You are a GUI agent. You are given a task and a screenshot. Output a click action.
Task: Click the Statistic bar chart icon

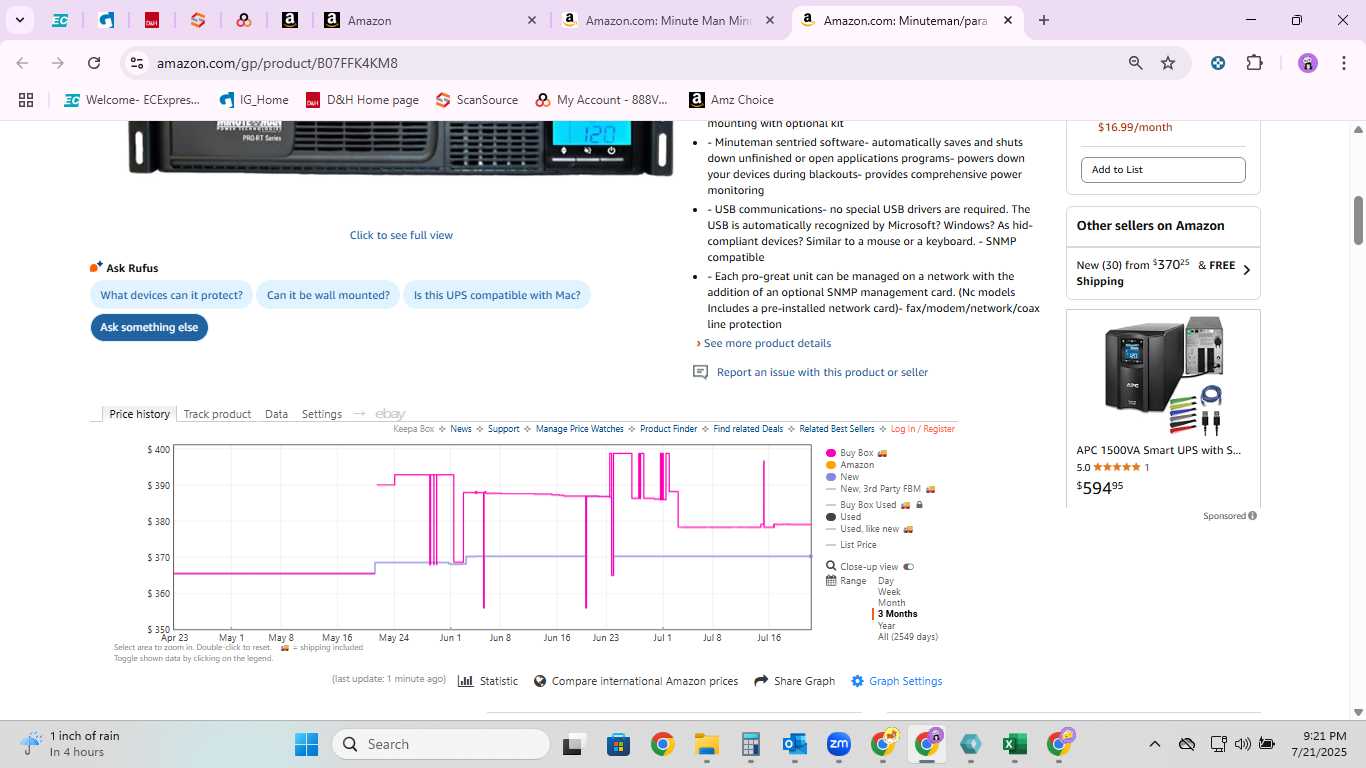[465, 681]
